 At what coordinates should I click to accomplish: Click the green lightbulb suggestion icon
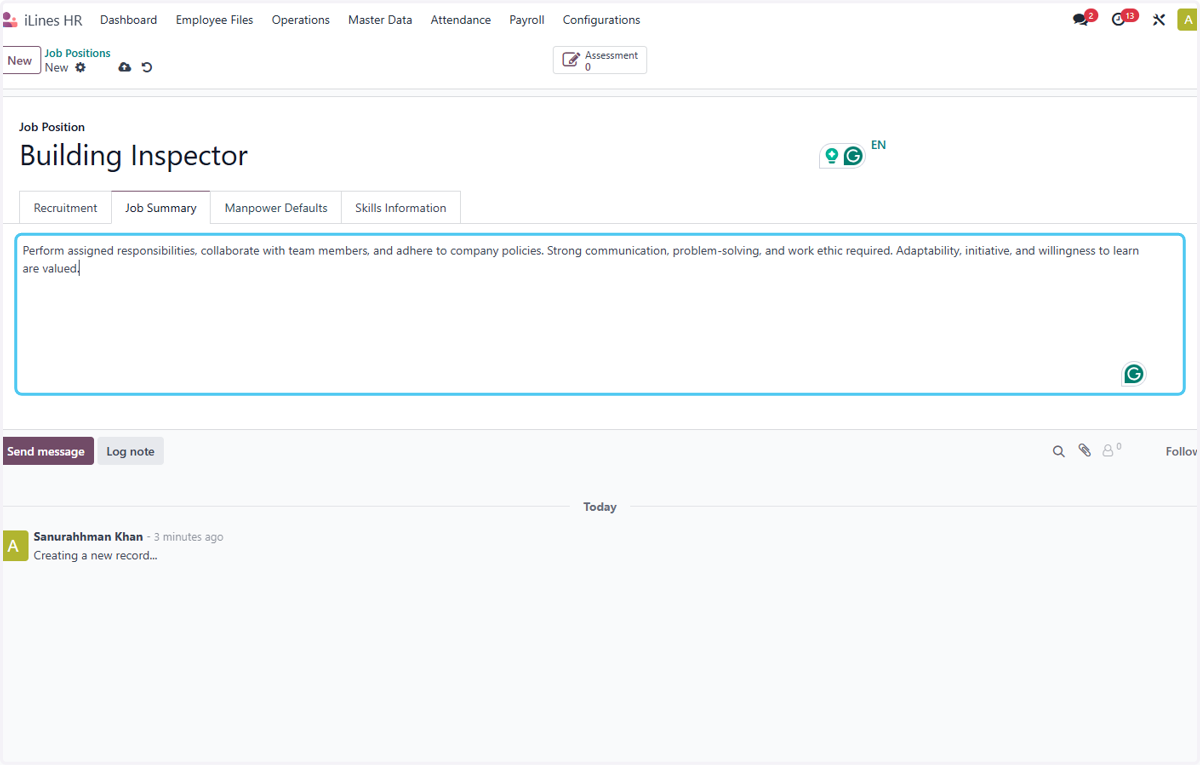(831, 156)
